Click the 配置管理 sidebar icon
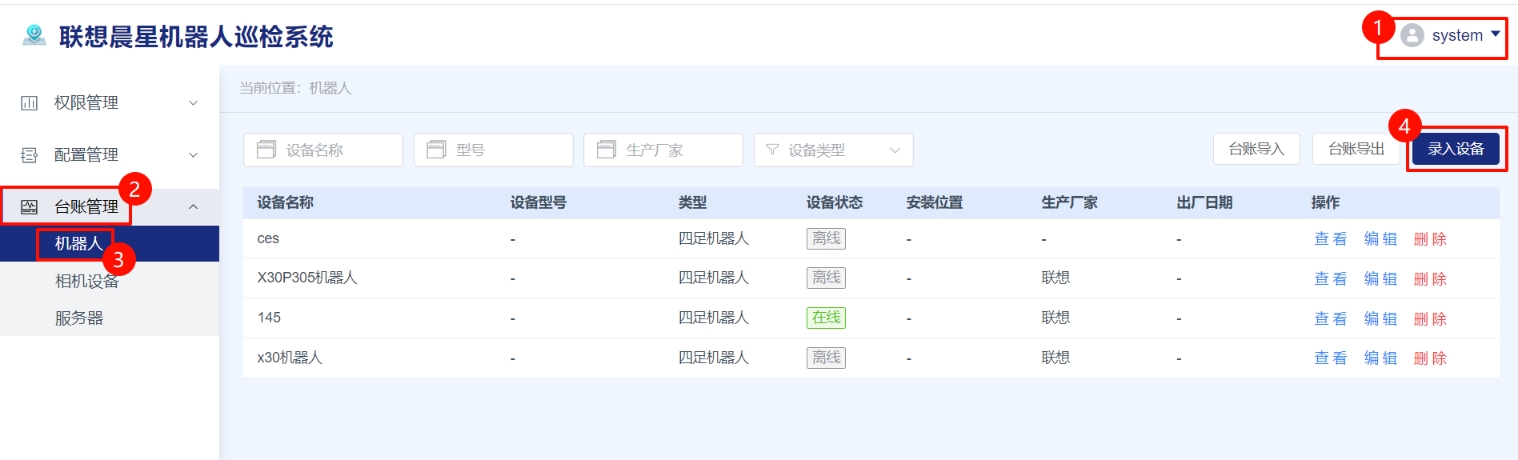Viewport: 1518px width, 460px height. point(30,155)
